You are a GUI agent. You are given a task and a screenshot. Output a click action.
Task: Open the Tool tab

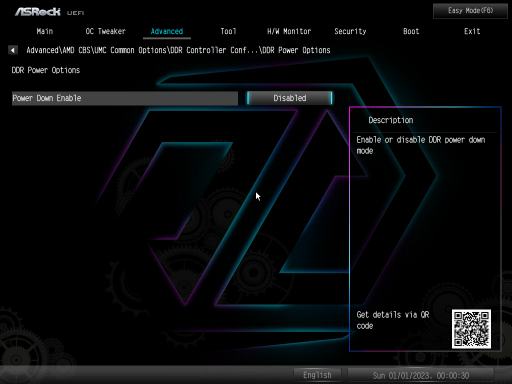click(x=228, y=31)
